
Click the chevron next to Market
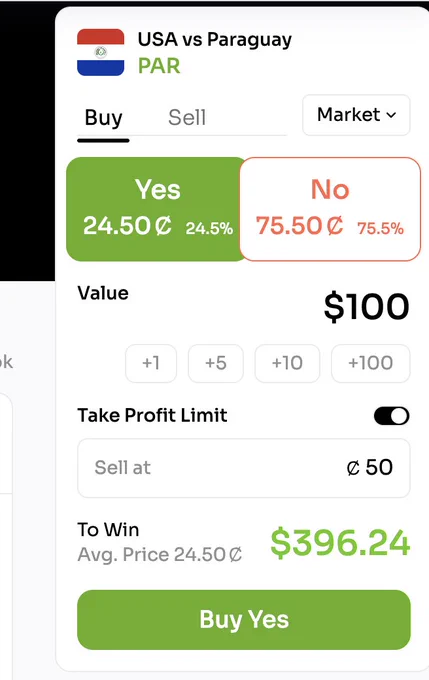coord(391,115)
